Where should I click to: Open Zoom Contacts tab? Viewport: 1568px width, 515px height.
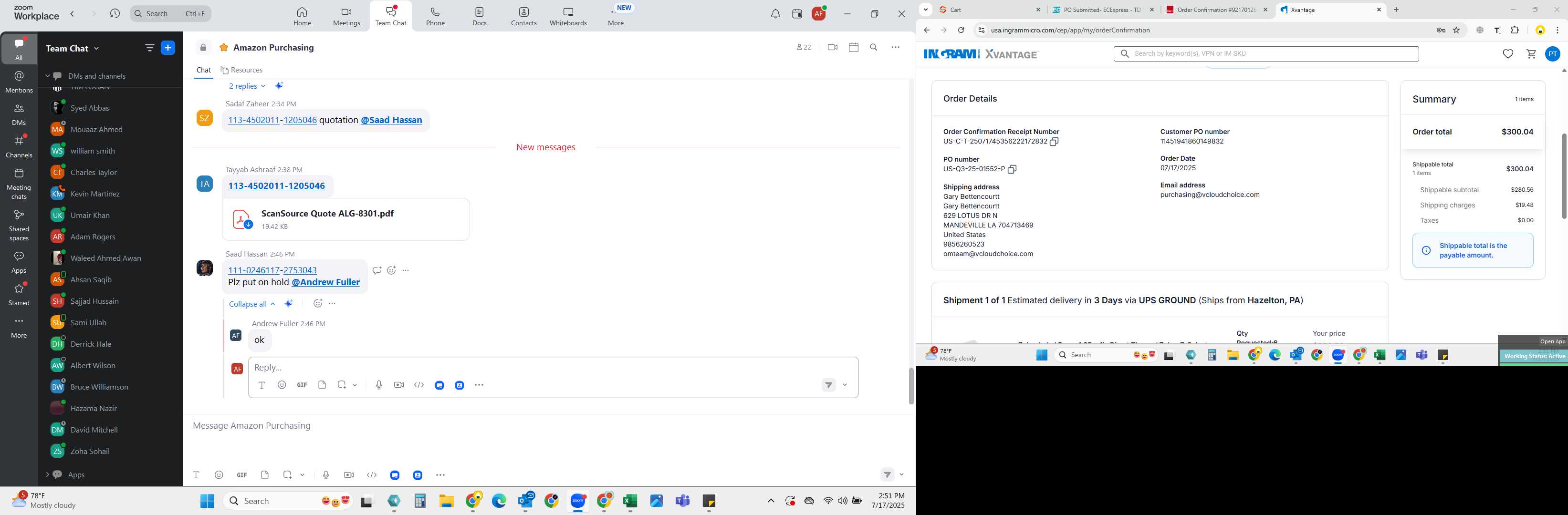pos(523,16)
